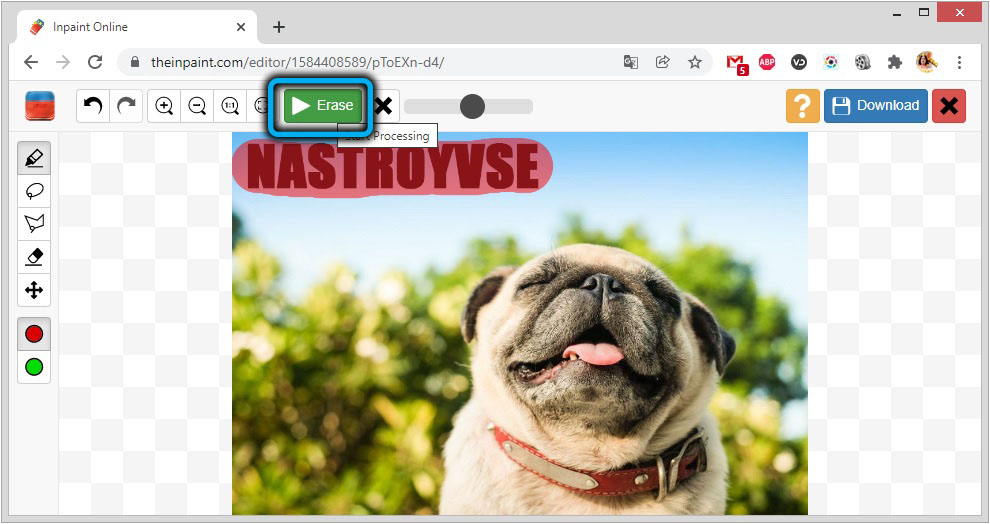Select the Eraser tool

(x=34, y=257)
